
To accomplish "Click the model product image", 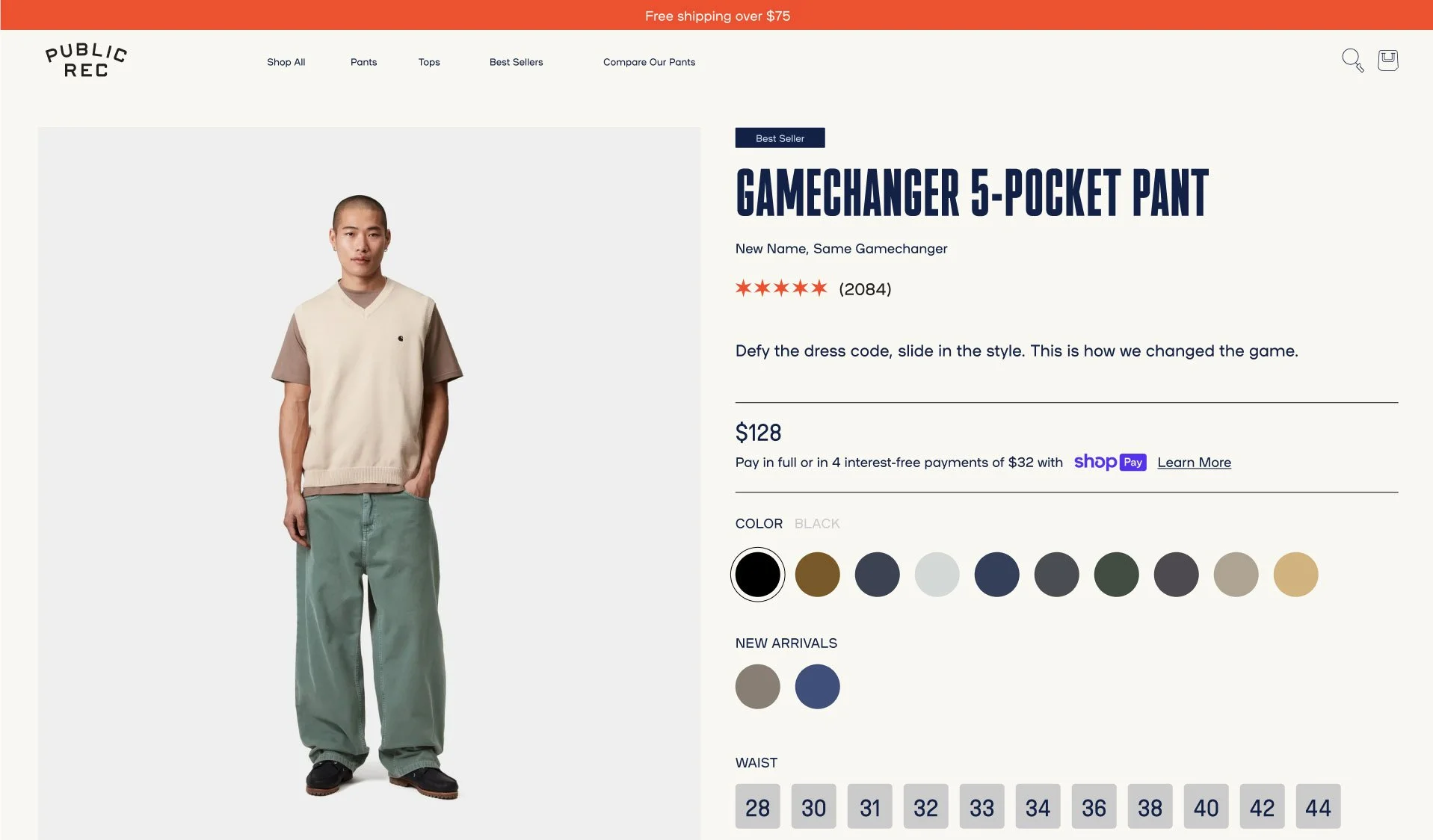I will [369, 484].
